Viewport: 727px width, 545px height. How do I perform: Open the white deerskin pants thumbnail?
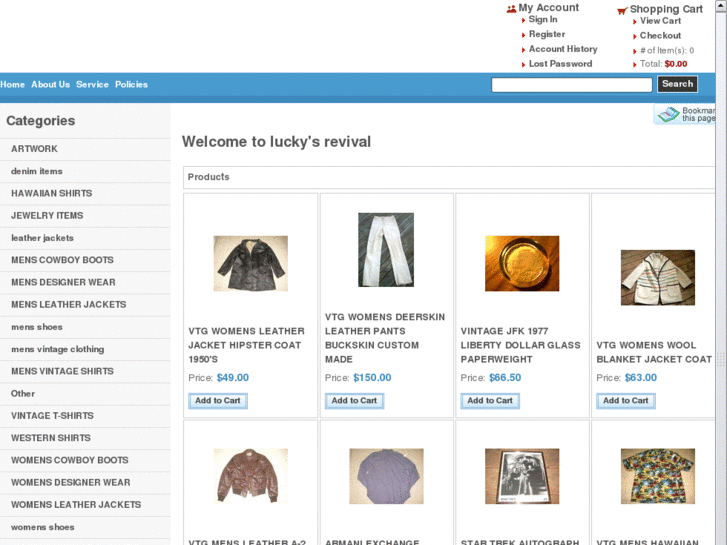pyautogui.click(x=386, y=250)
